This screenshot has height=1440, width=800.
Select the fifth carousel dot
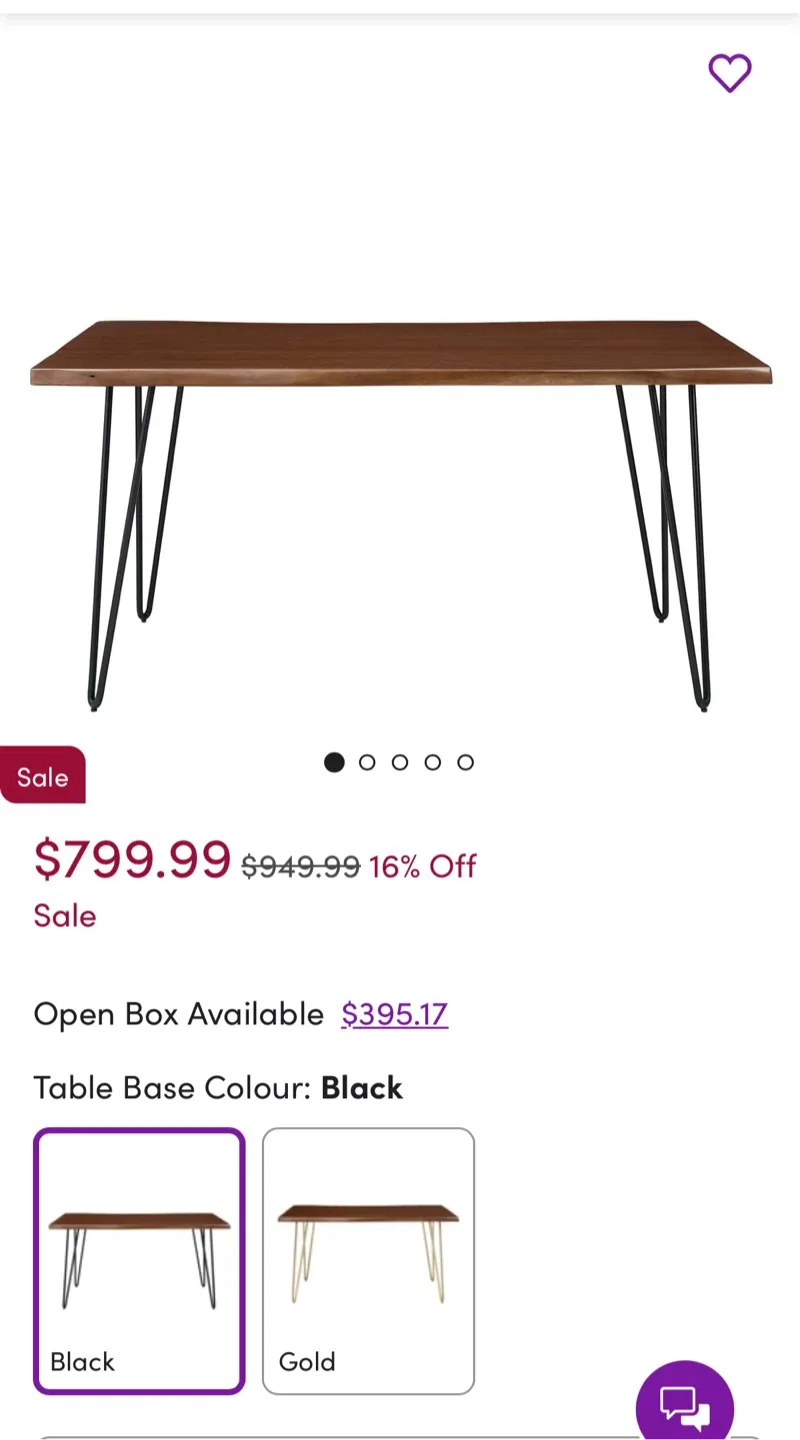[x=465, y=762]
